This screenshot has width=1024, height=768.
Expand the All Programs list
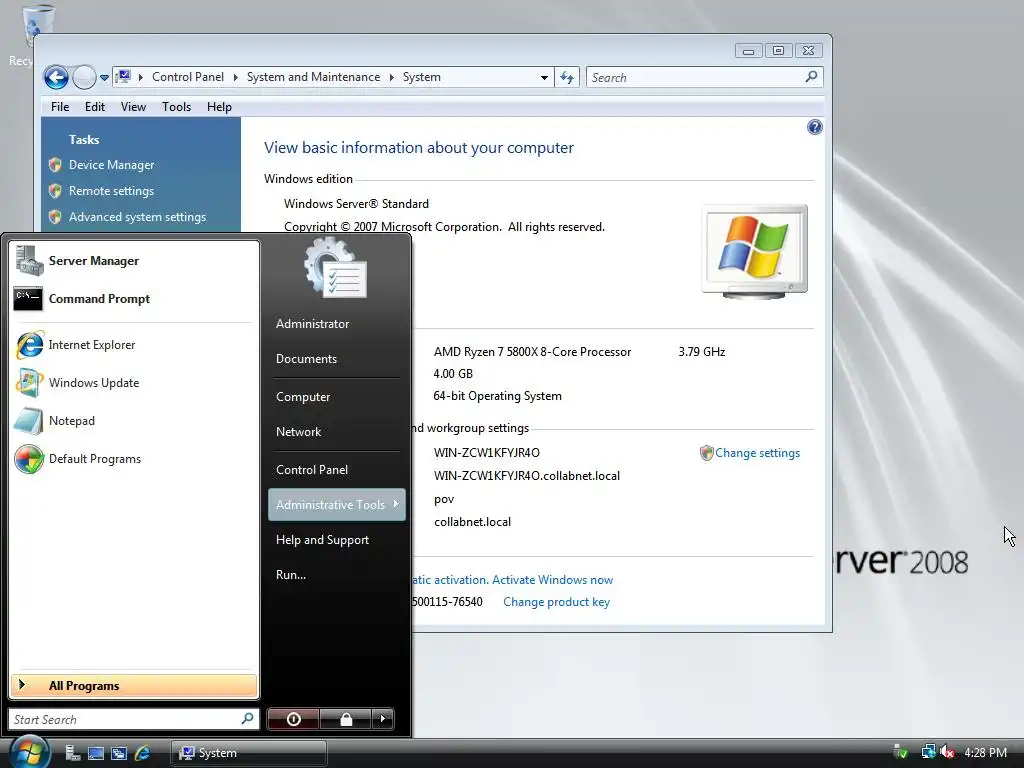click(134, 686)
